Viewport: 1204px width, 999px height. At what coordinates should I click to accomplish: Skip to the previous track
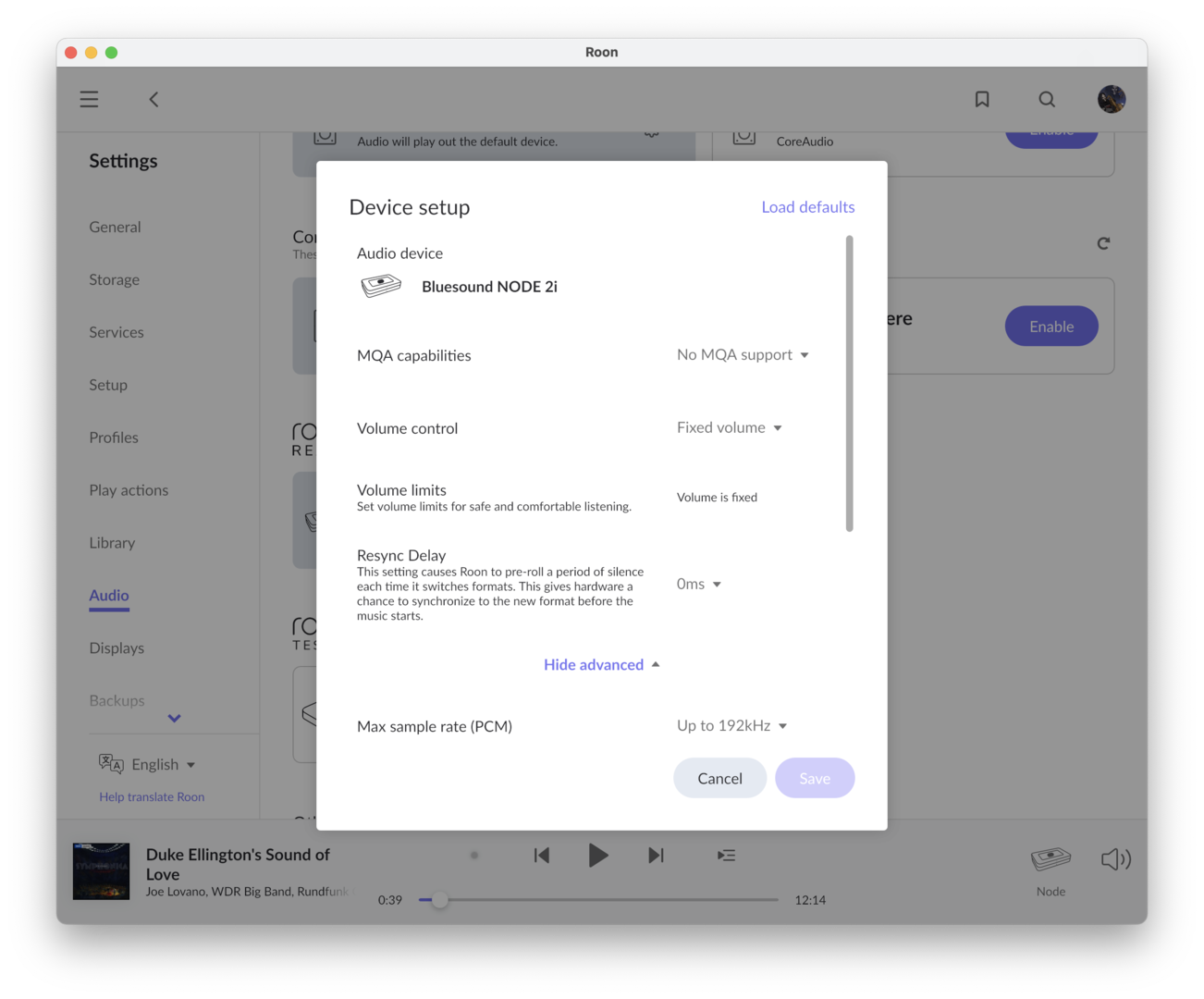click(x=542, y=856)
